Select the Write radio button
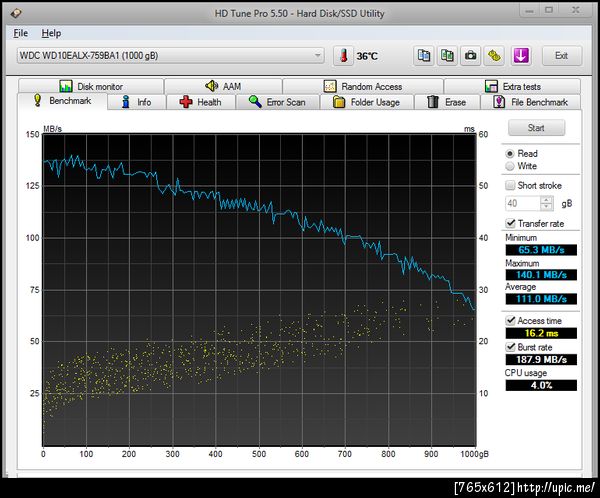This screenshot has height=498, width=600. point(510,166)
